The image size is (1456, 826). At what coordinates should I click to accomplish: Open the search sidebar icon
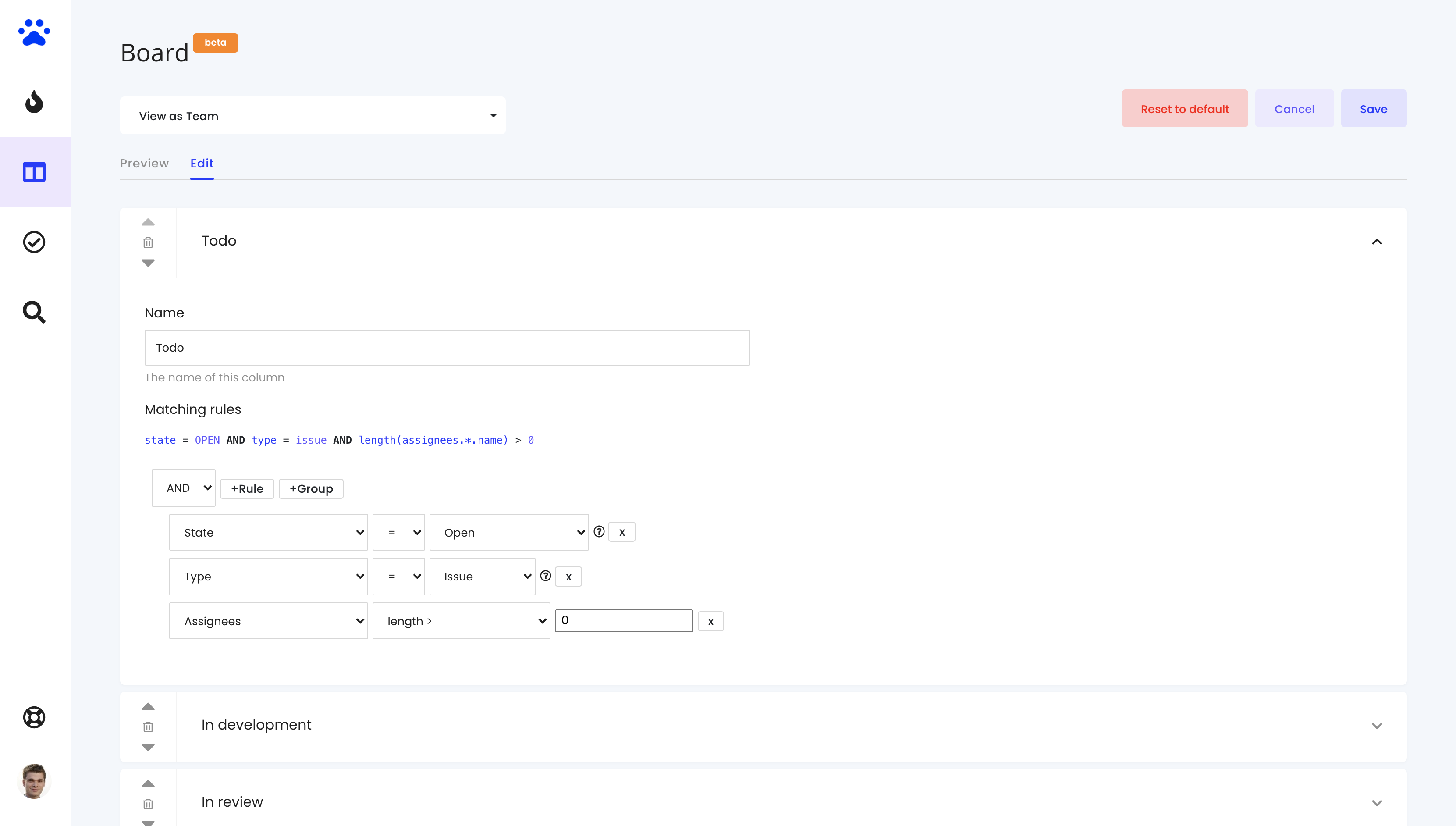pyautogui.click(x=34, y=312)
